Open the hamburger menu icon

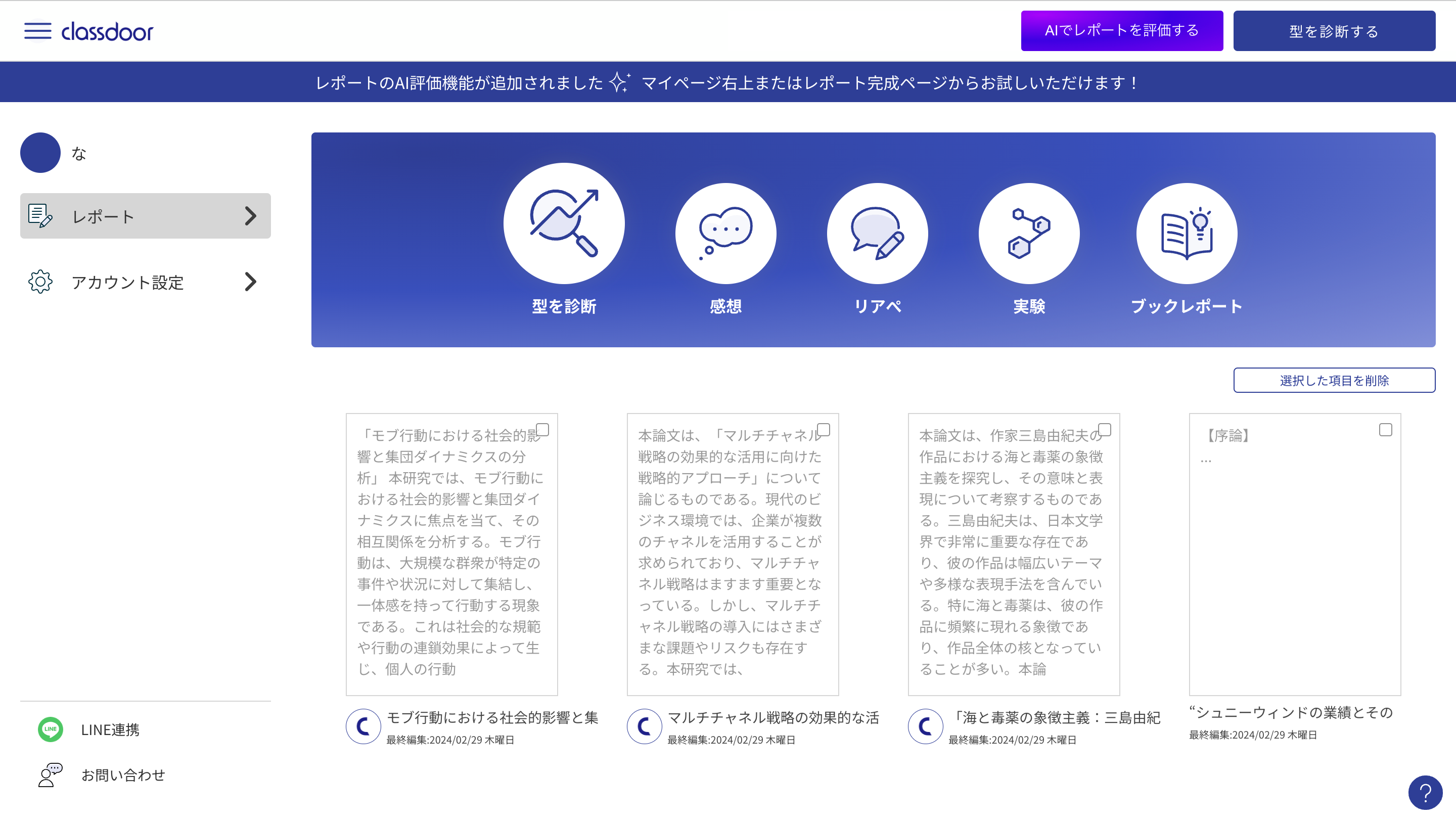coord(37,31)
